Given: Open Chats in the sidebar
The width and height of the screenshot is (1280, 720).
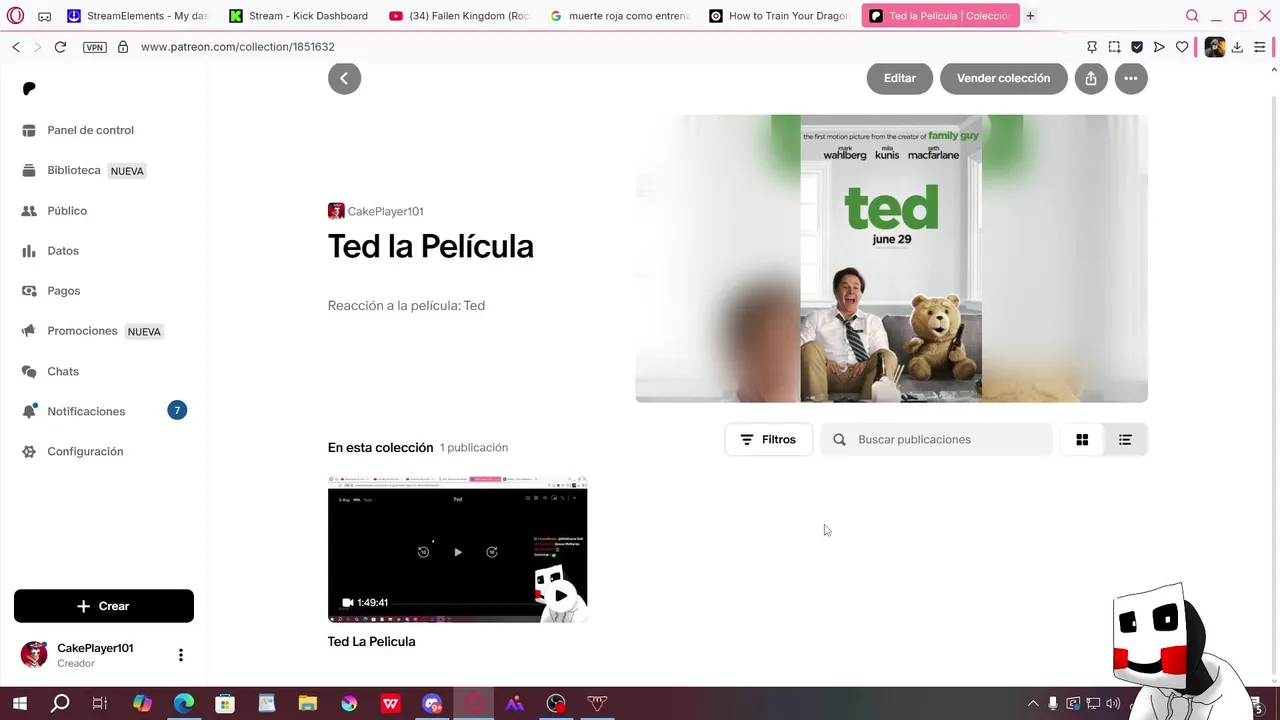Looking at the screenshot, I should [63, 371].
